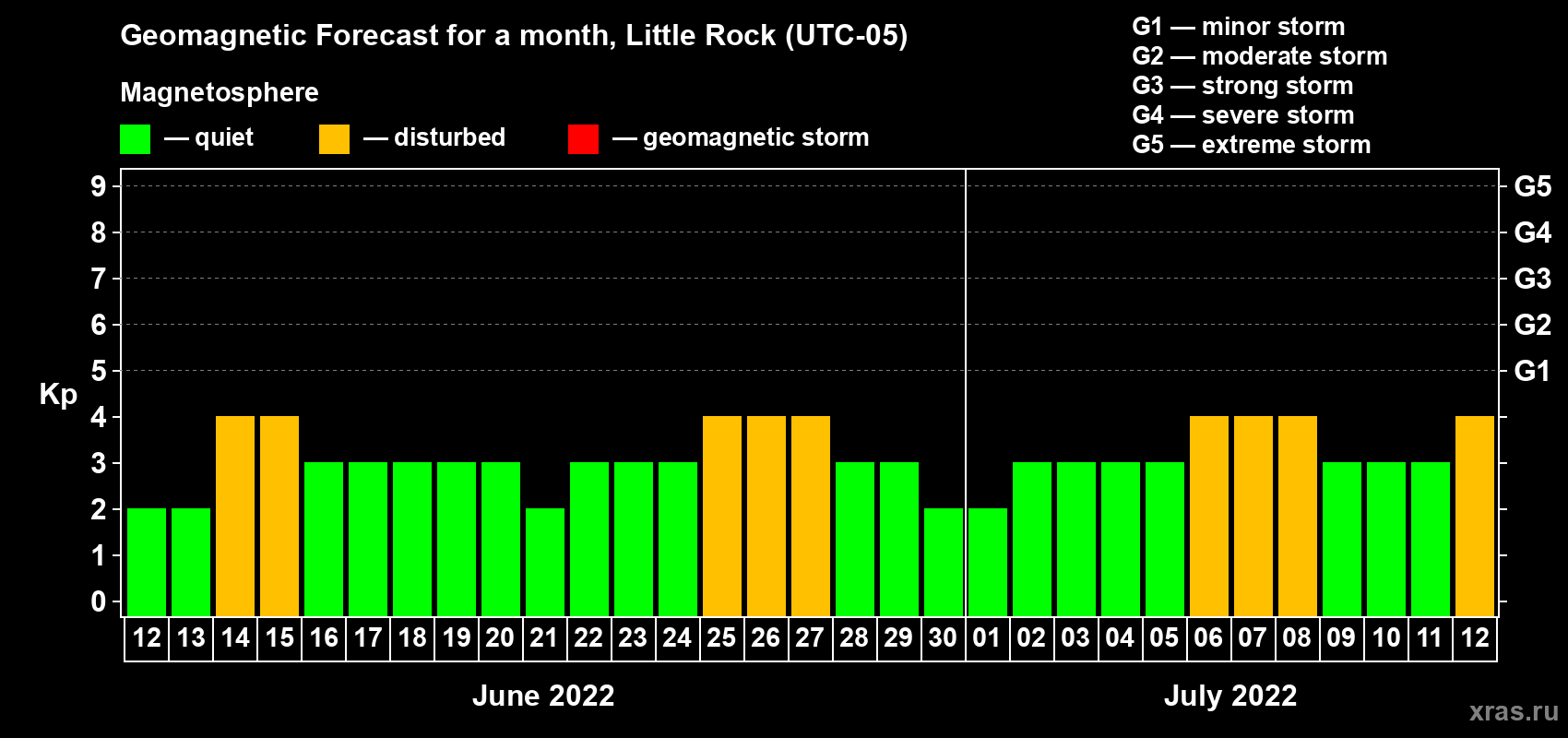This screenshot has height=738, width=1568.
Task: Click the orange disturbed legend swatch
Action: (334, 139)
